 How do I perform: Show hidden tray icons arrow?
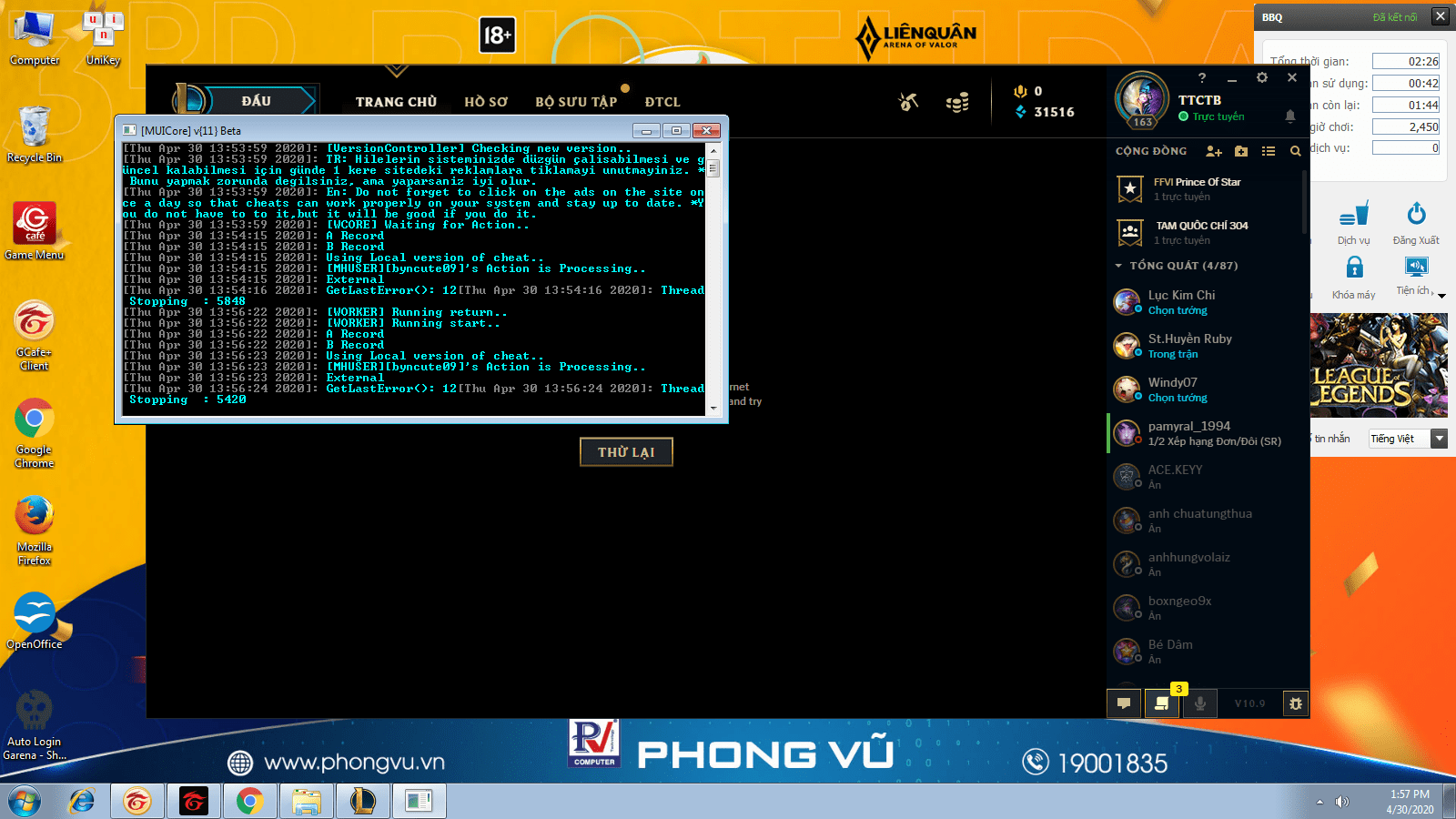[x=1319, y=802]
